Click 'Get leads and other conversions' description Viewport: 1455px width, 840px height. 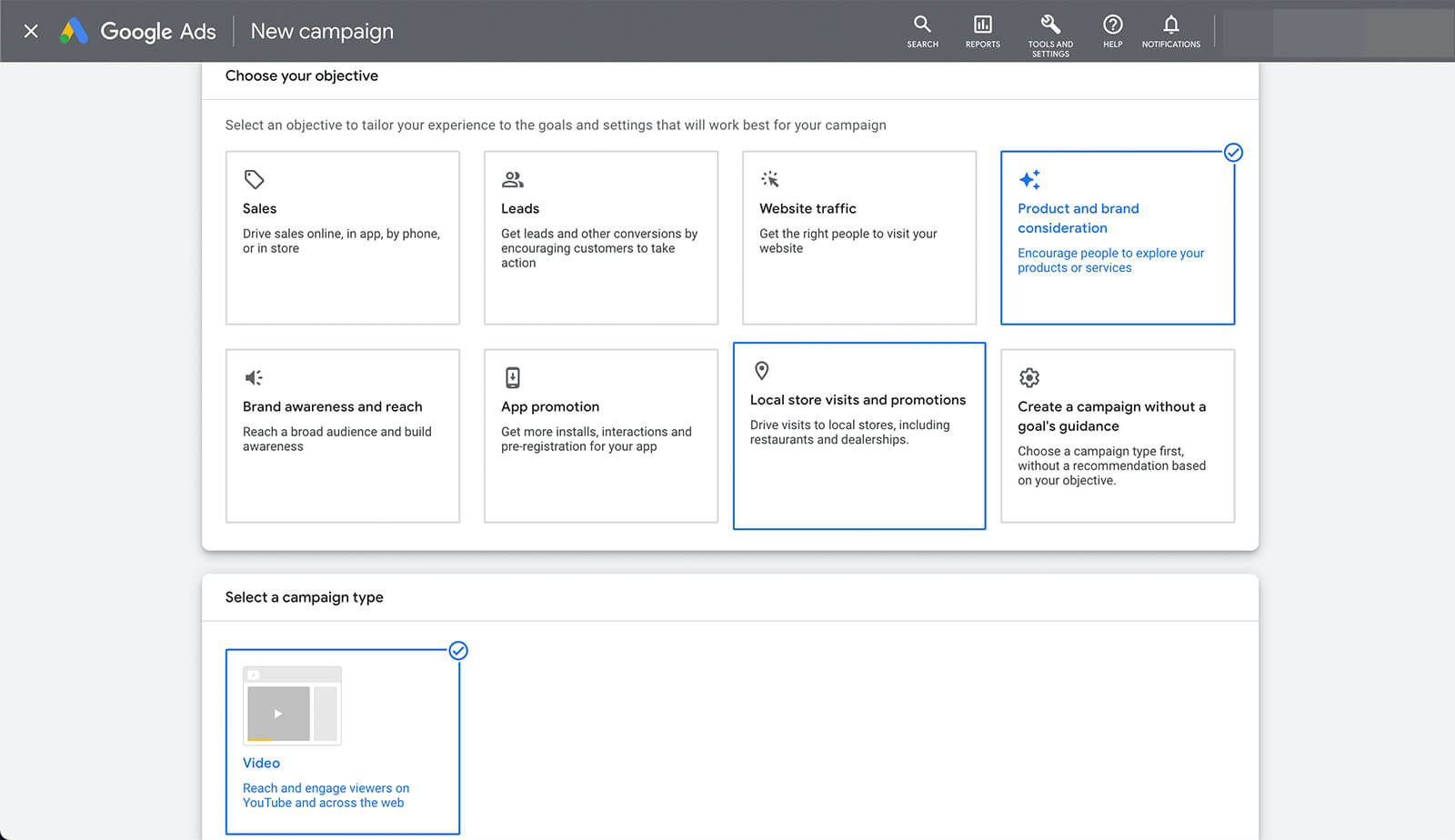point(599,248)
